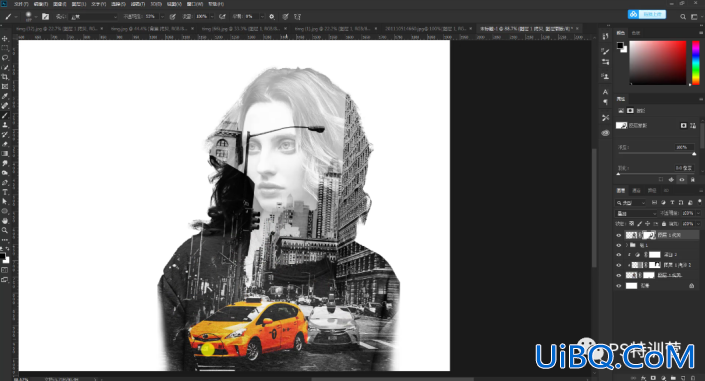
Task: Toggle pressure for opacity icon
Action: tap(172, 17)
